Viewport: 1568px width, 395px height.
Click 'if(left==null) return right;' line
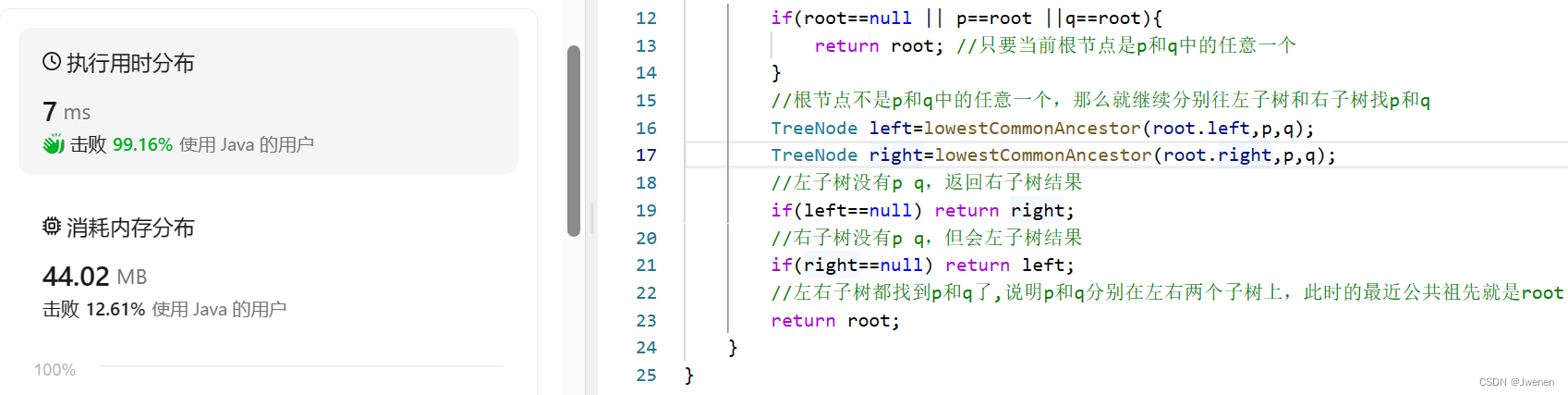coord(923,211)
